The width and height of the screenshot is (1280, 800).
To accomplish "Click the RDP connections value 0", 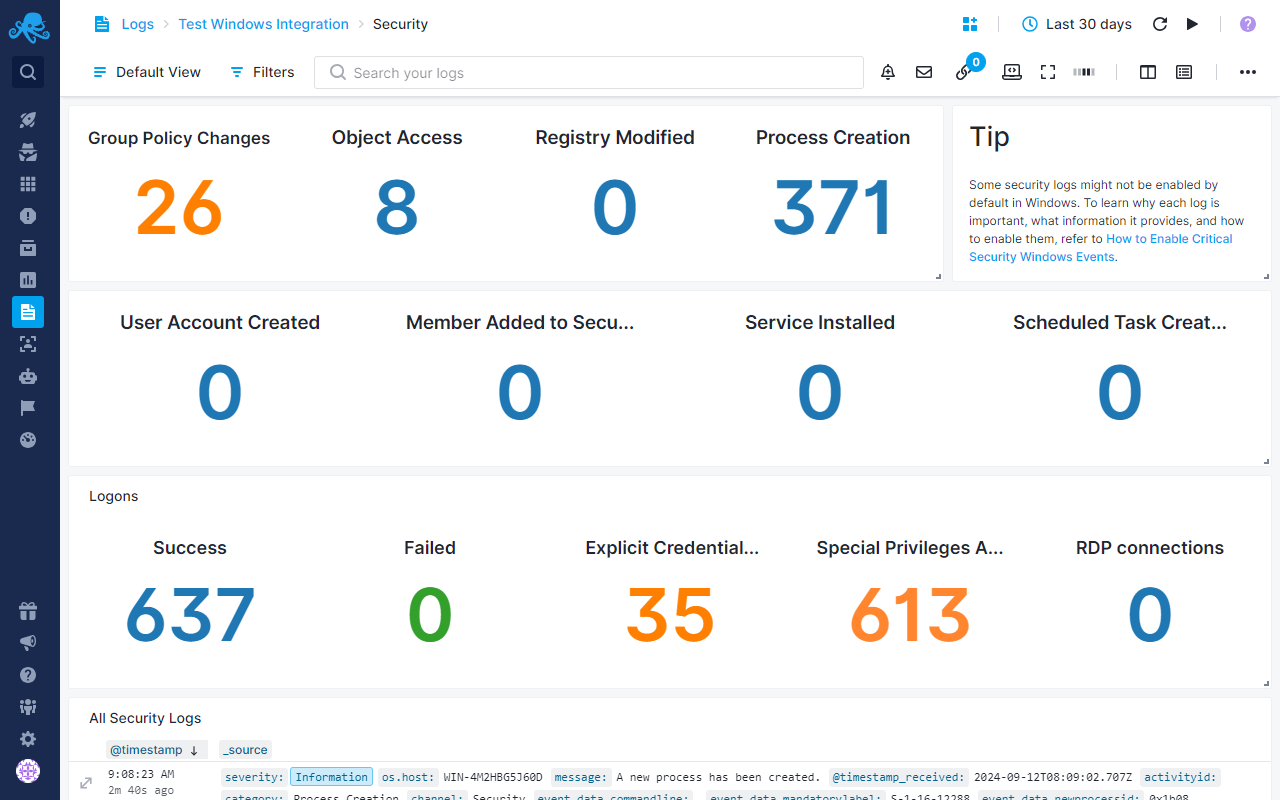I will tap(1150, 615).
